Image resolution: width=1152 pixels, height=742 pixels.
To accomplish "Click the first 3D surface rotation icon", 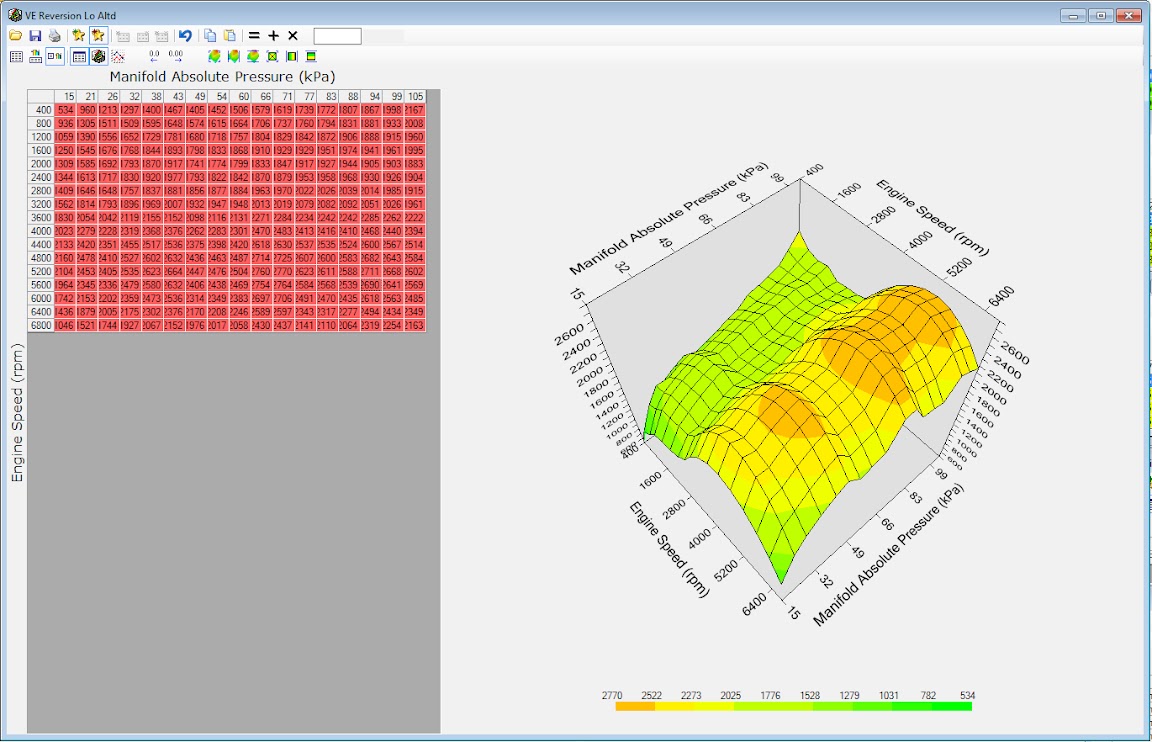I will click(214, 57).
